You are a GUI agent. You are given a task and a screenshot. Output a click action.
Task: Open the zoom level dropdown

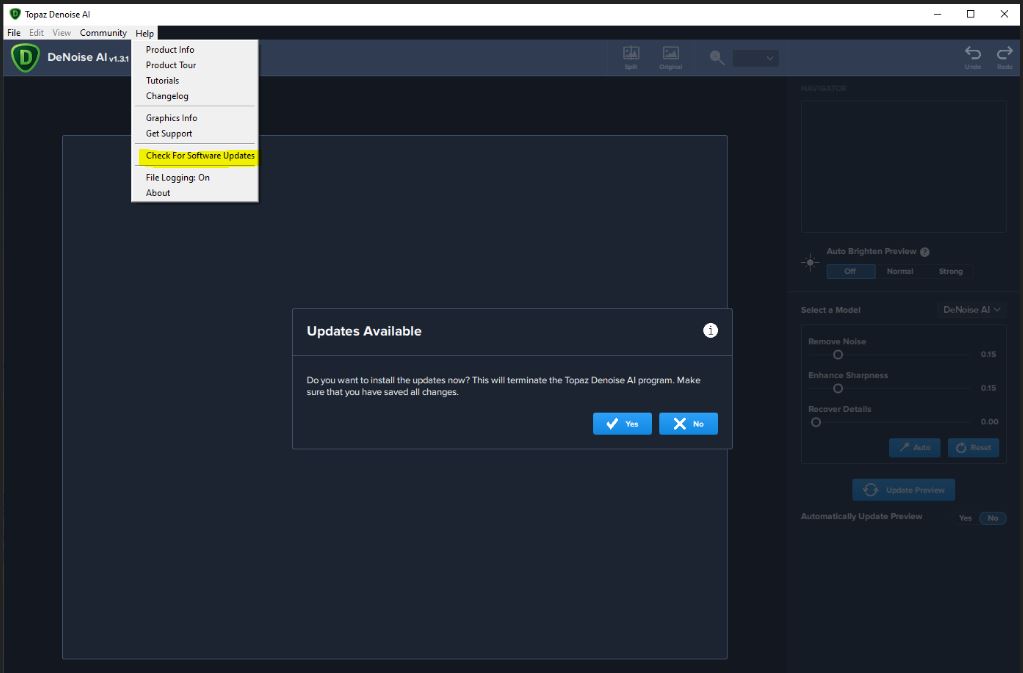click(x=756, y=58)
